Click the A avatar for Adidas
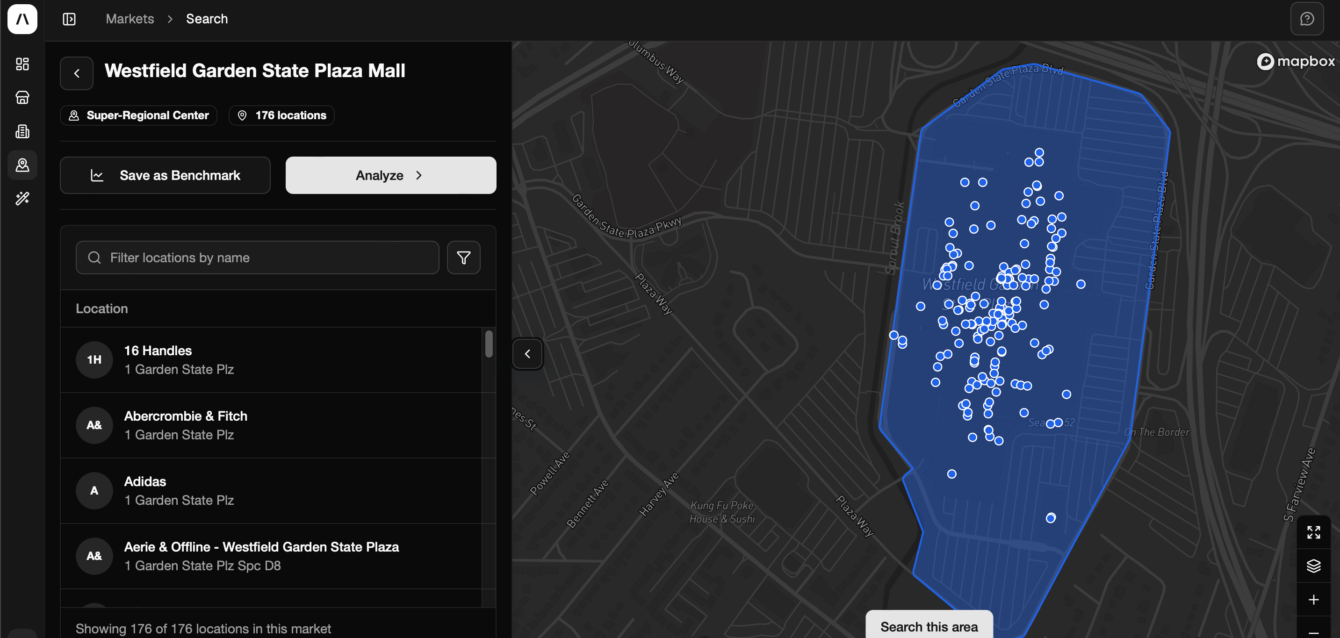1340x638 pixels. 94,491
